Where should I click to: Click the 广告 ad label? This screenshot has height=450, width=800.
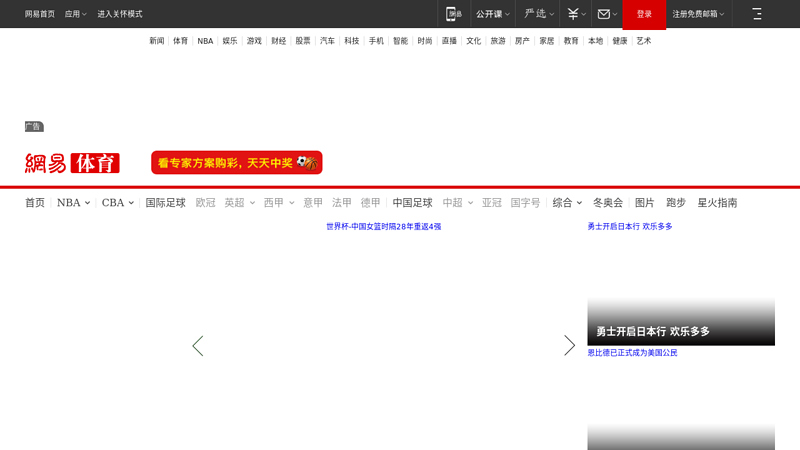pyautogui.click(x=34, y=127)
